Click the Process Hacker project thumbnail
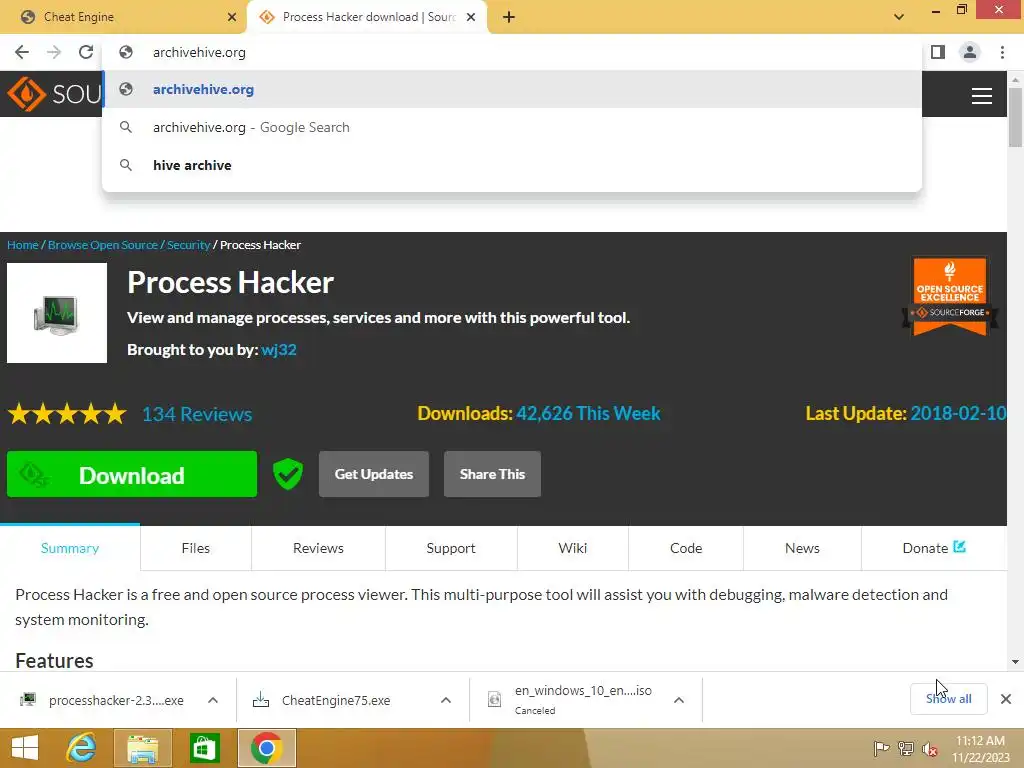The width and height of the screenshot is (1024, 768). (x=57, y=313)
